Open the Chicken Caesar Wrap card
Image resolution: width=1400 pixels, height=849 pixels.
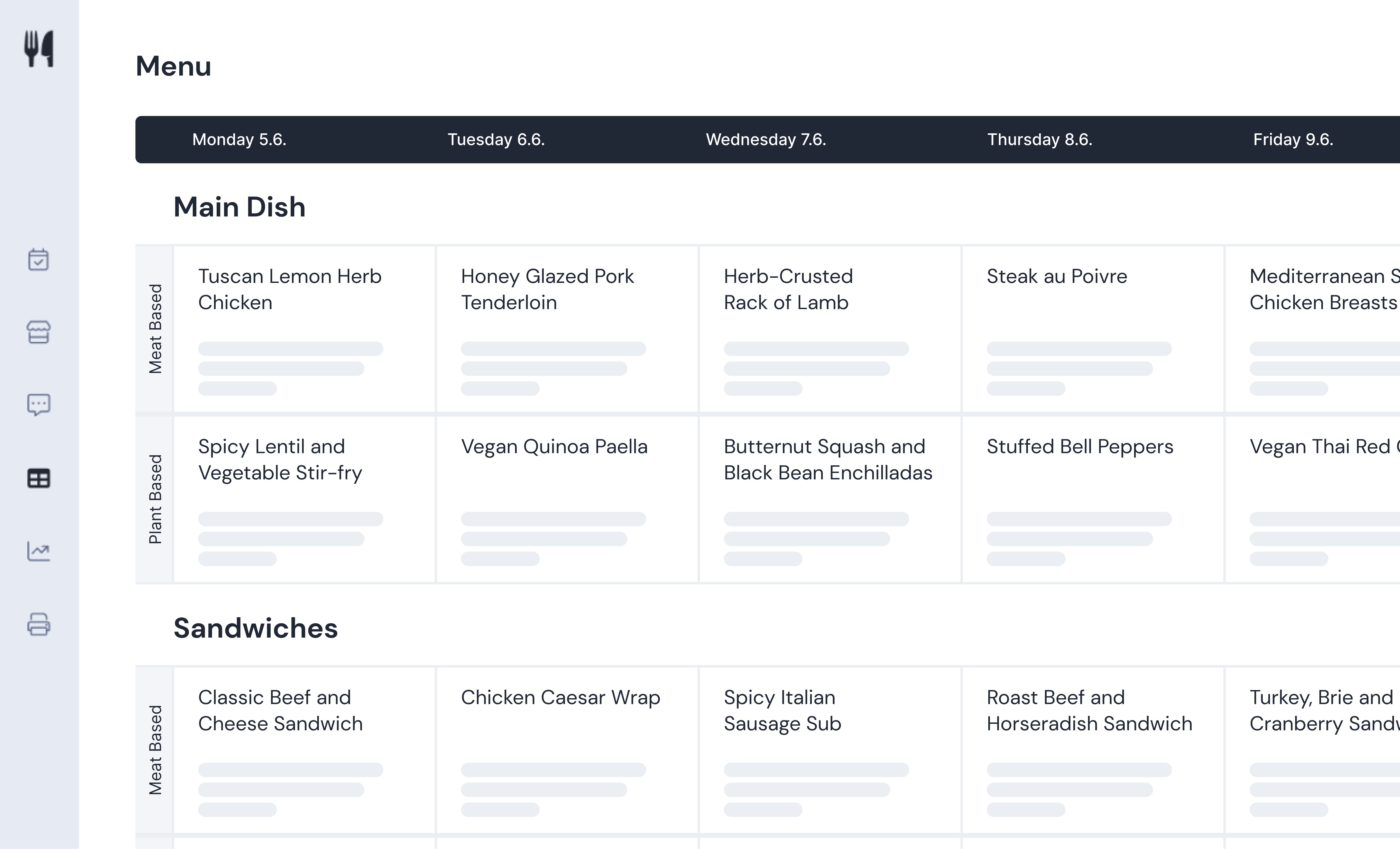pyautogui.click(x=567, y=750)
